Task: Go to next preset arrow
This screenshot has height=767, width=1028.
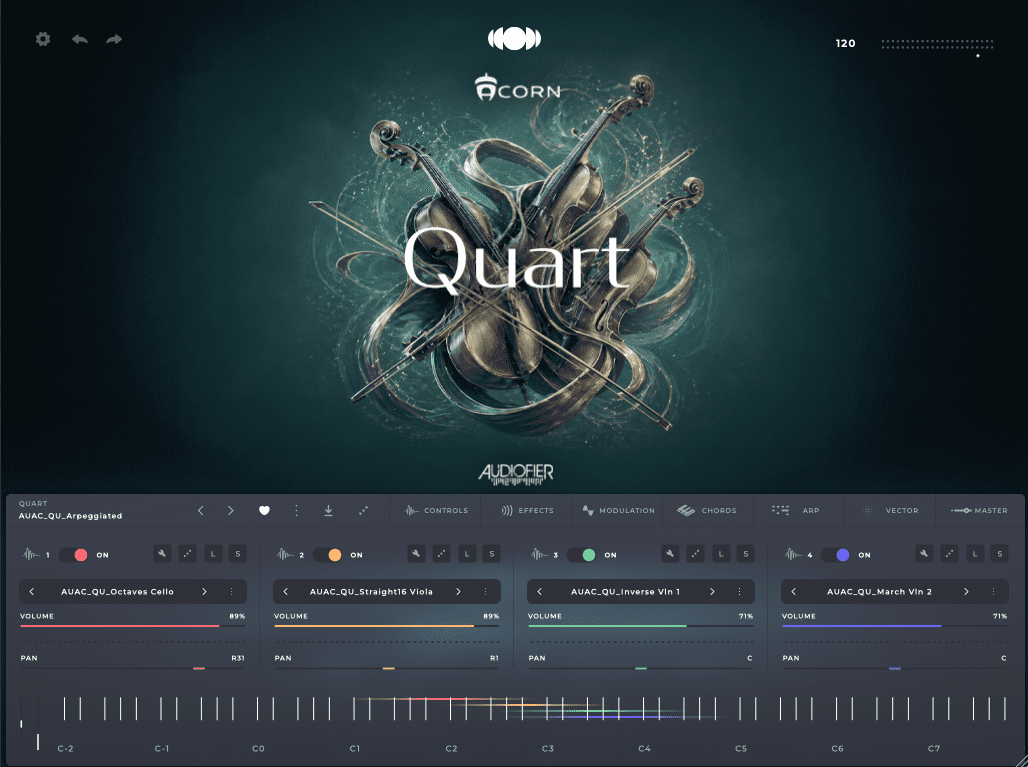Action: click(x=230, y=510)
